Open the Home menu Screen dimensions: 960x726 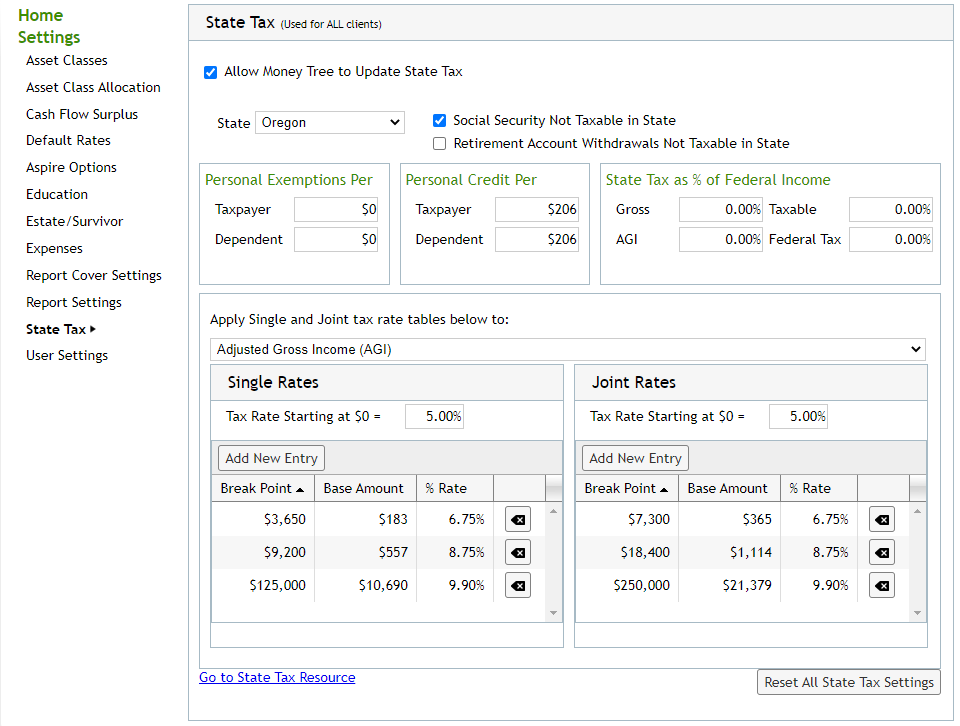point(40,15)
